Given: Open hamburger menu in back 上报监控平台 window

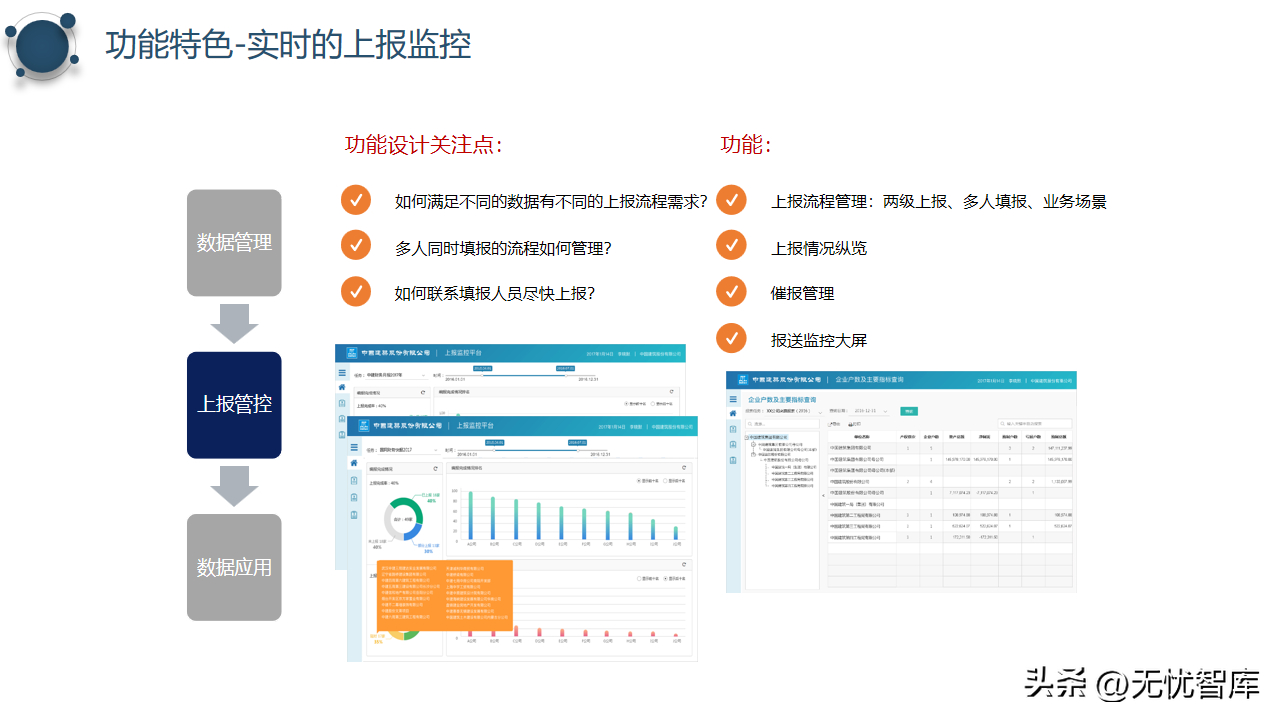Looking at the screenshot, I should [342, 372].
